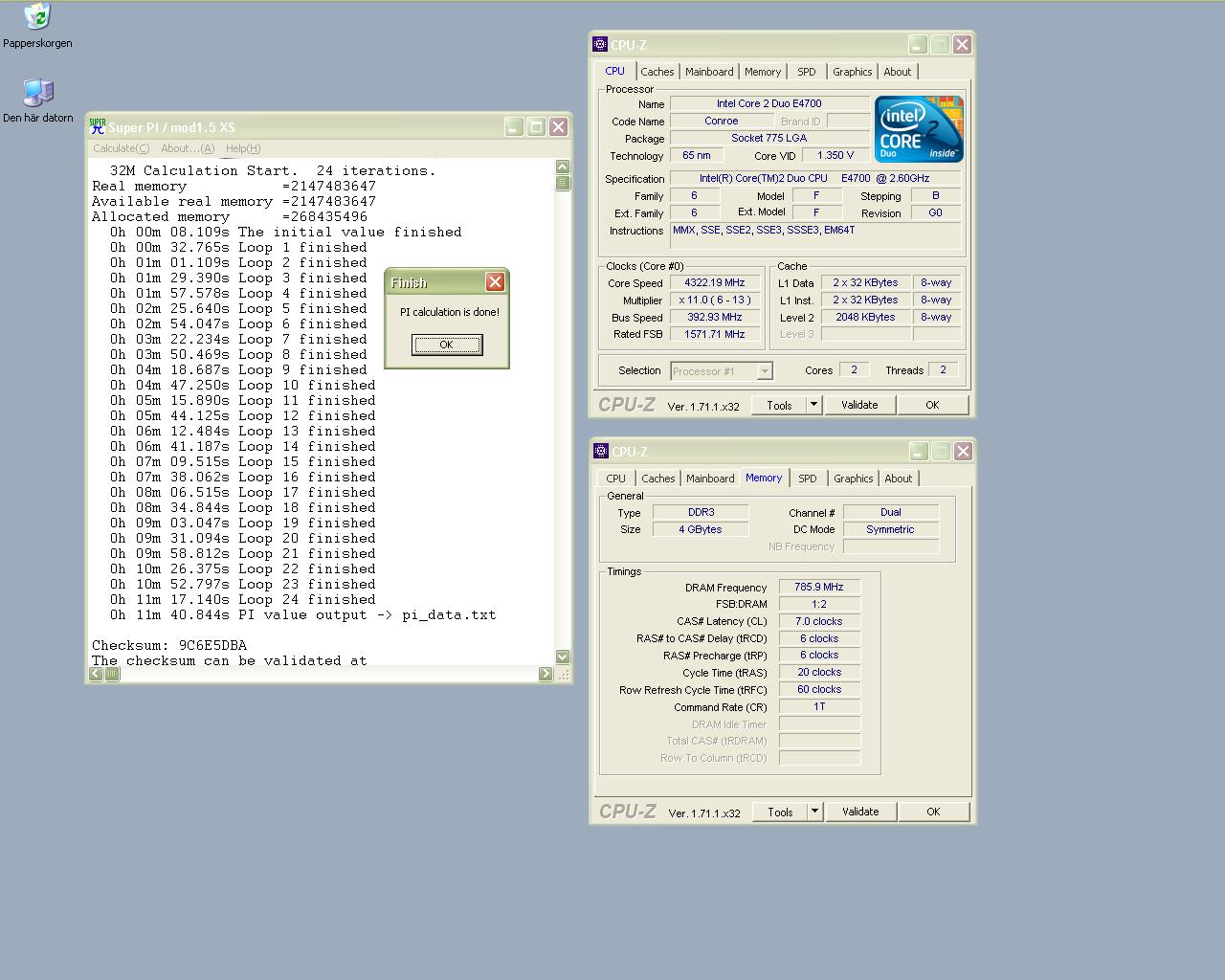Switch to CPU tab in bottom CPU-Z window
Screen dimensions: 1225x980
615,479
